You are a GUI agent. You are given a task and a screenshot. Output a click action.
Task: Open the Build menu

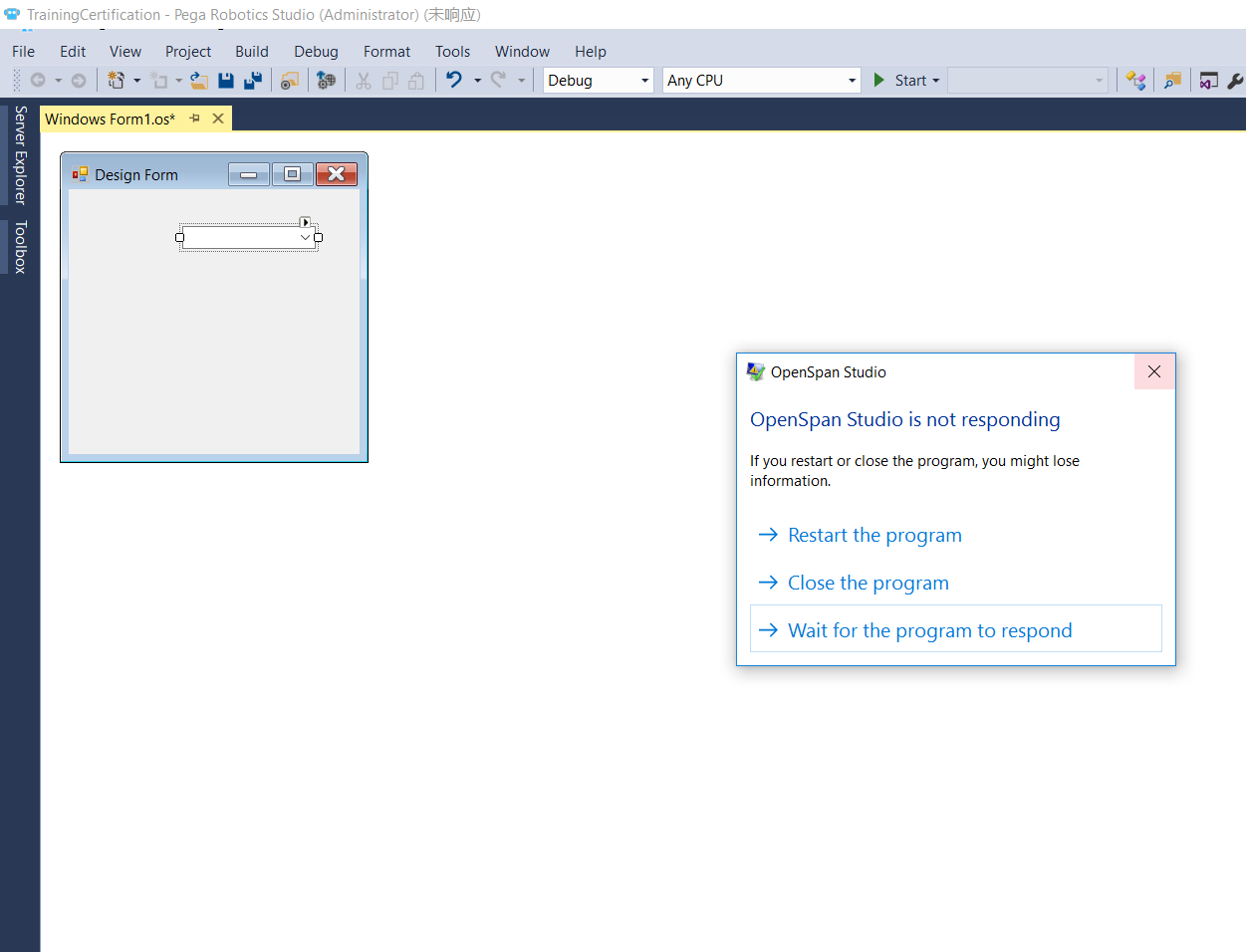pos(252,52)
